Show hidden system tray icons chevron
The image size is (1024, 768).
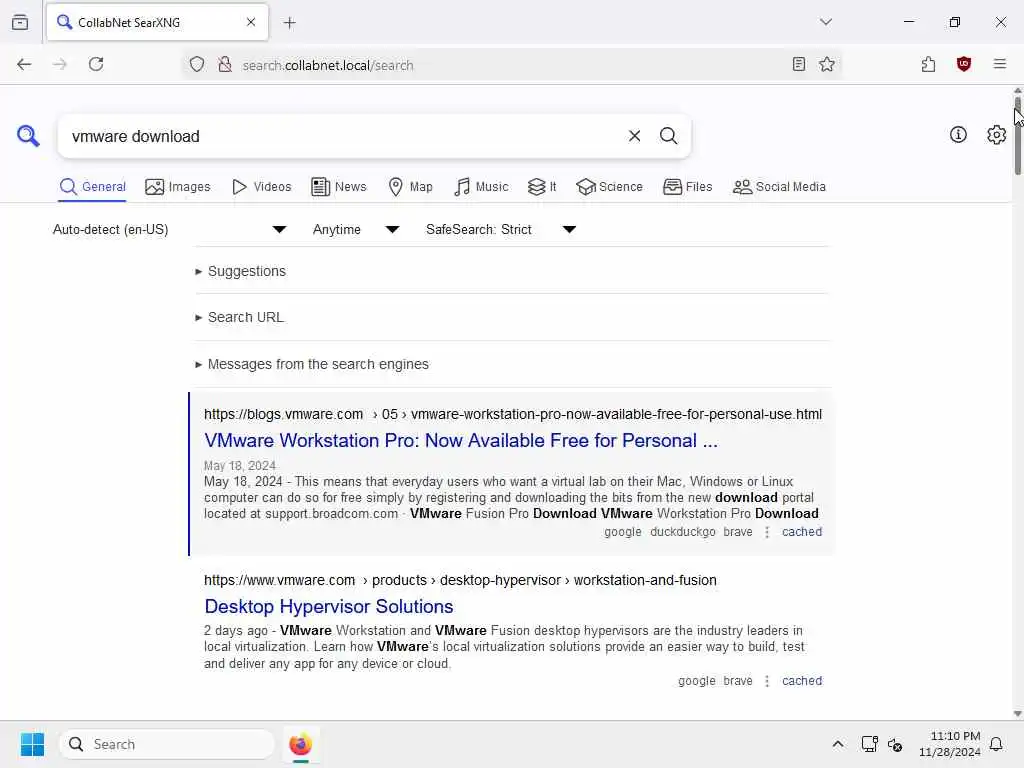pos(838,744)
